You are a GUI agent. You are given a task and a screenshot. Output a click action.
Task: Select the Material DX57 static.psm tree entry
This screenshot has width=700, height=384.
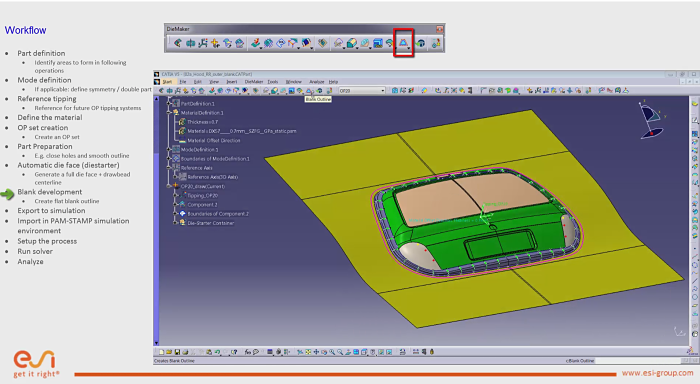click(x=242, y=131)
